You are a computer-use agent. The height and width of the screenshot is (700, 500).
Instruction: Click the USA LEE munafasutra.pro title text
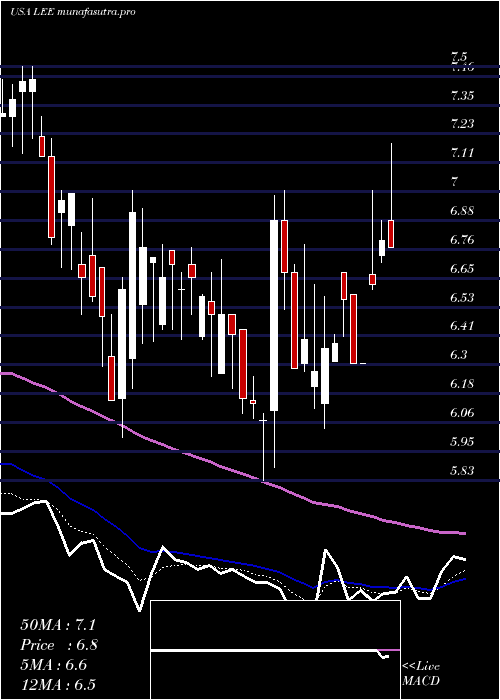click(x=72, y=12)
